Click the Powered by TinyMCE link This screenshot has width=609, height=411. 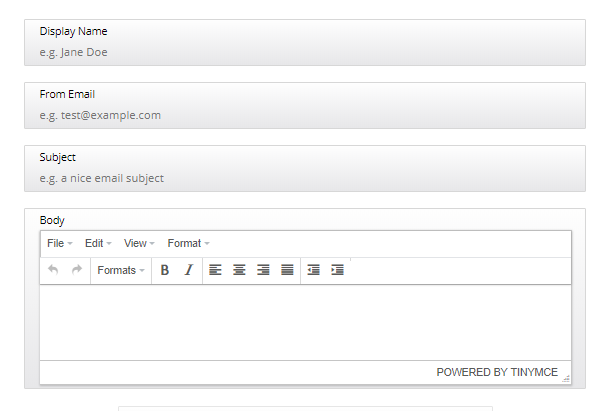497,372
